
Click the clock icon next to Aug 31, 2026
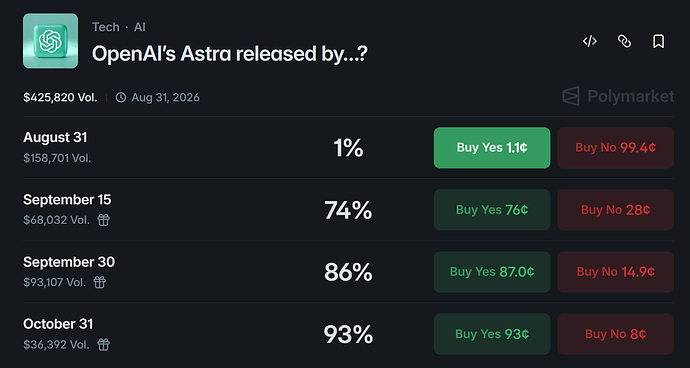pos(121,97)
